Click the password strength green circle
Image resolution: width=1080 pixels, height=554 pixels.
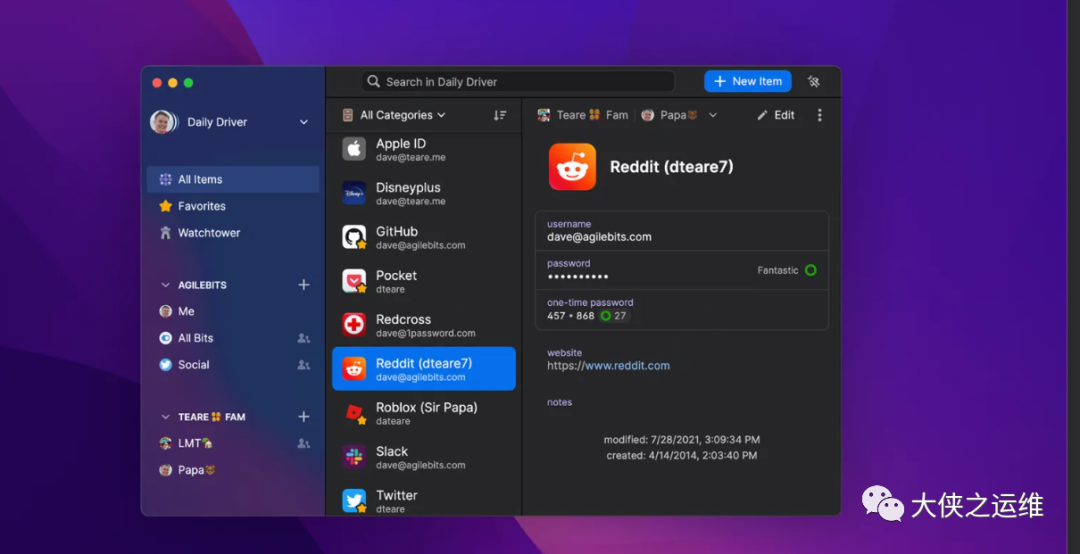(811, 270)
